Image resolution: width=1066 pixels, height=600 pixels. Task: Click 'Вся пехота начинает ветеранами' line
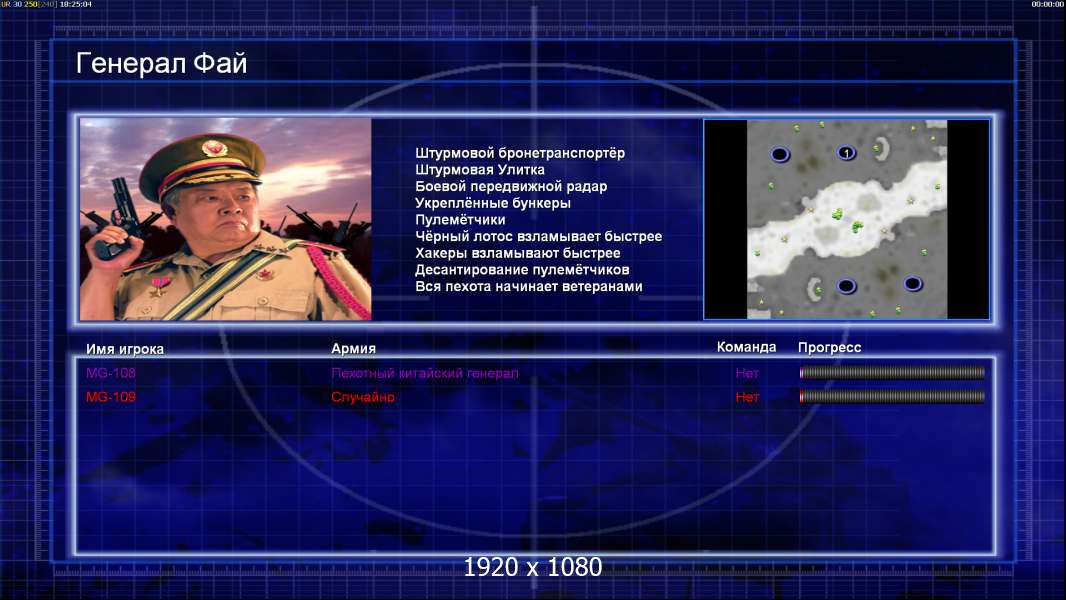[529, 286]
